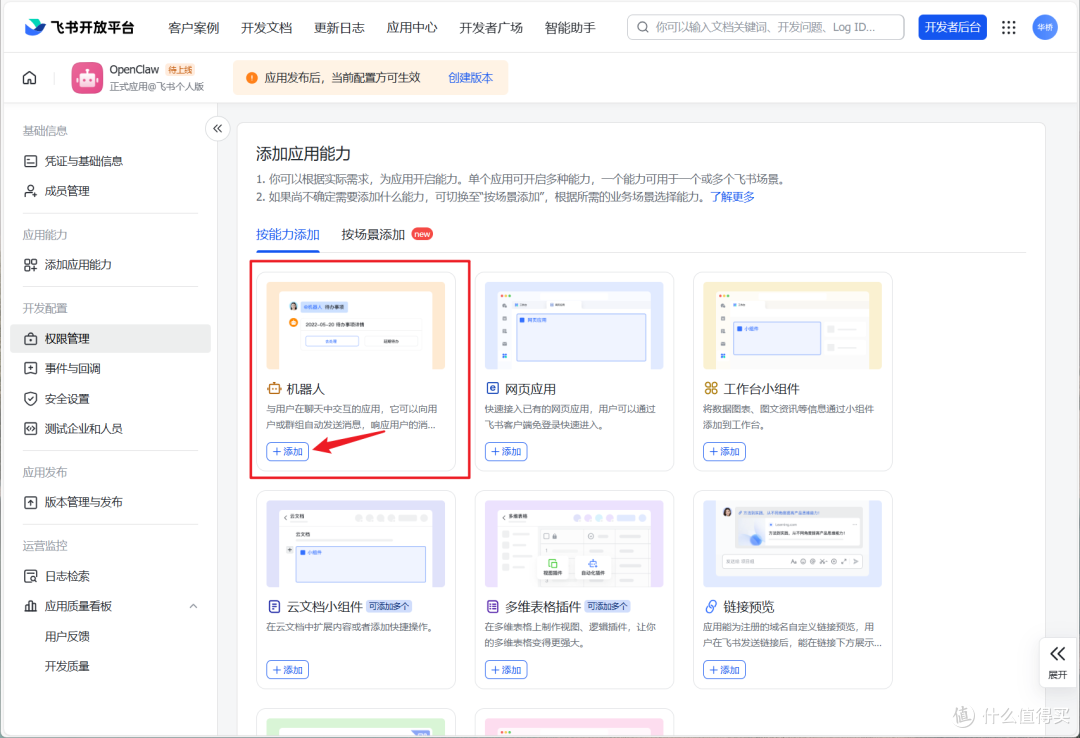This screenshot has height=738, width=1080.
Task: Add the 机器人 capability
Action: point(287,451)
